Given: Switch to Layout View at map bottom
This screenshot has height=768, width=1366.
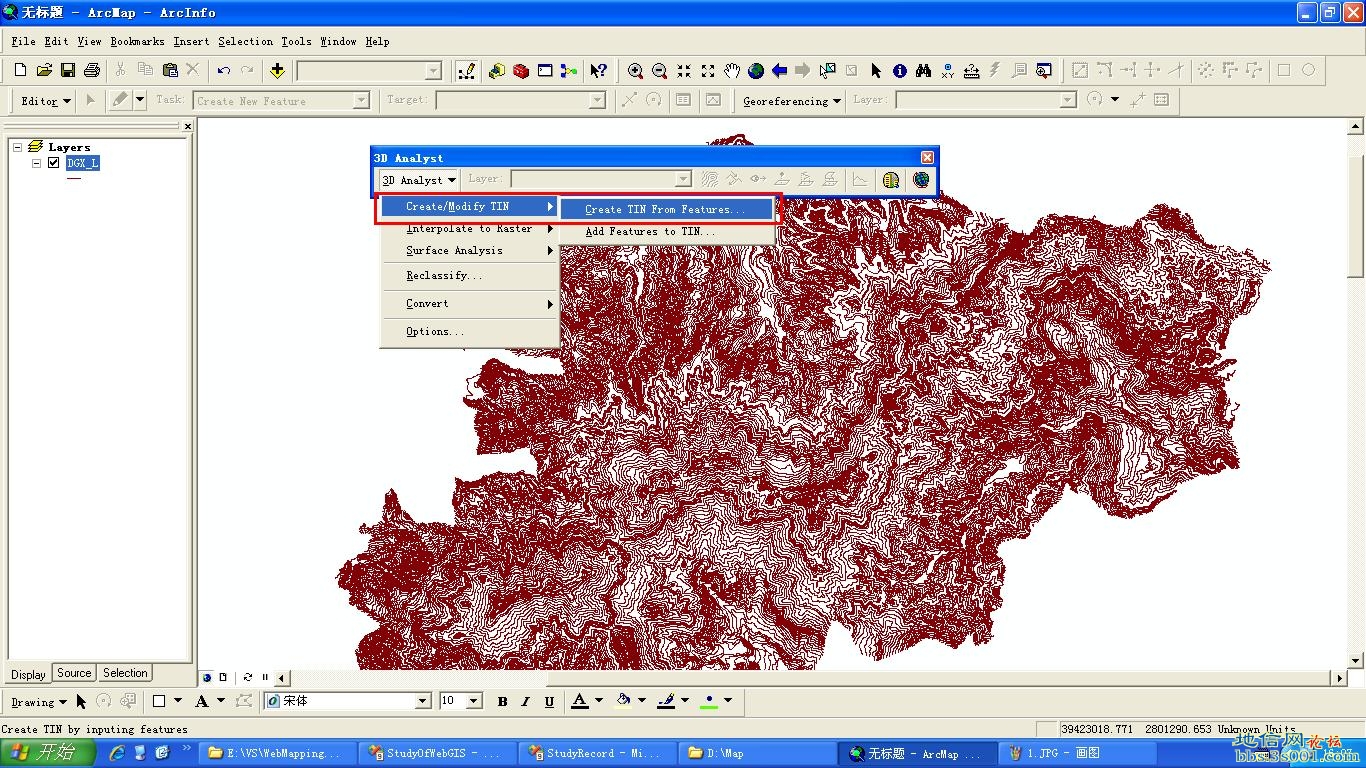Looking at the screenshot, I should click(223, 677).
